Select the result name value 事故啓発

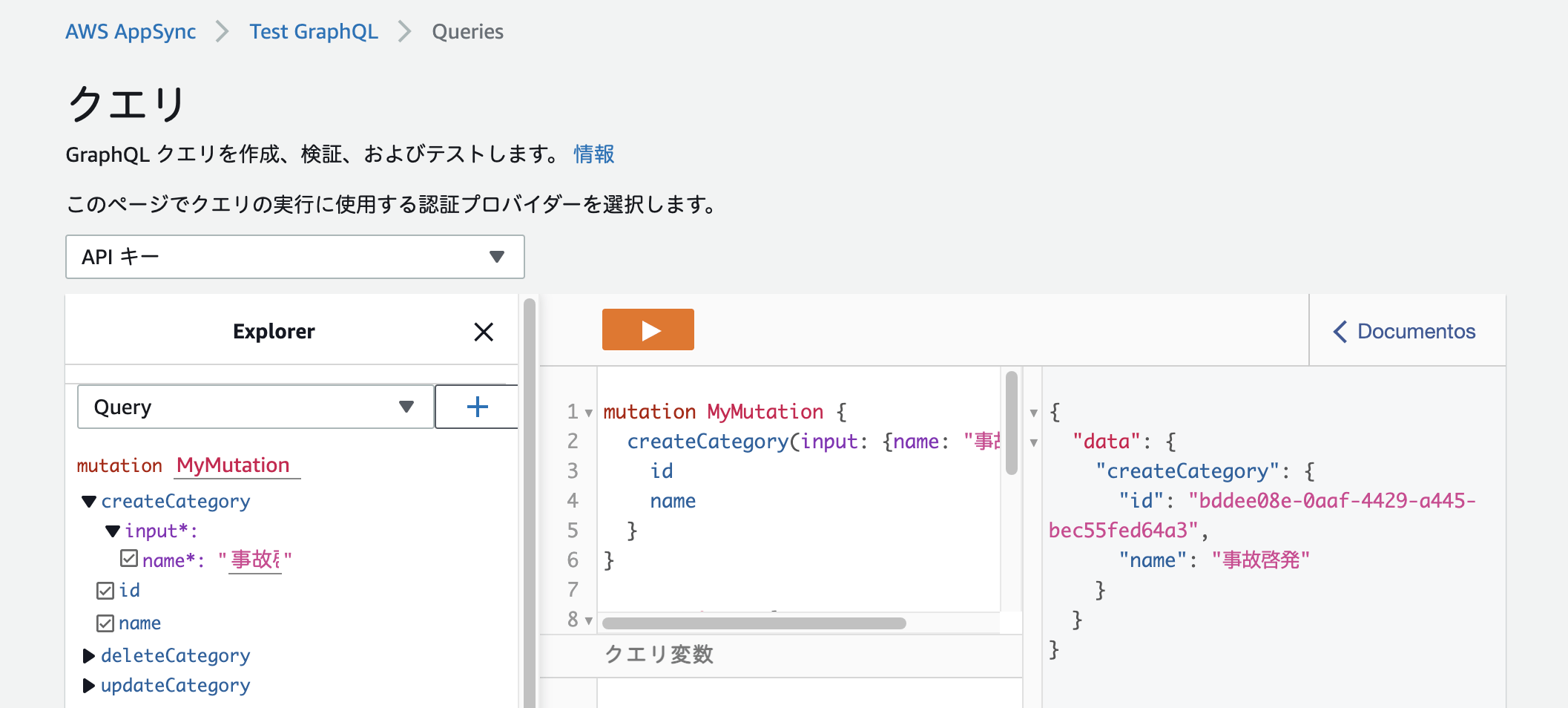tap(1261, 560)
